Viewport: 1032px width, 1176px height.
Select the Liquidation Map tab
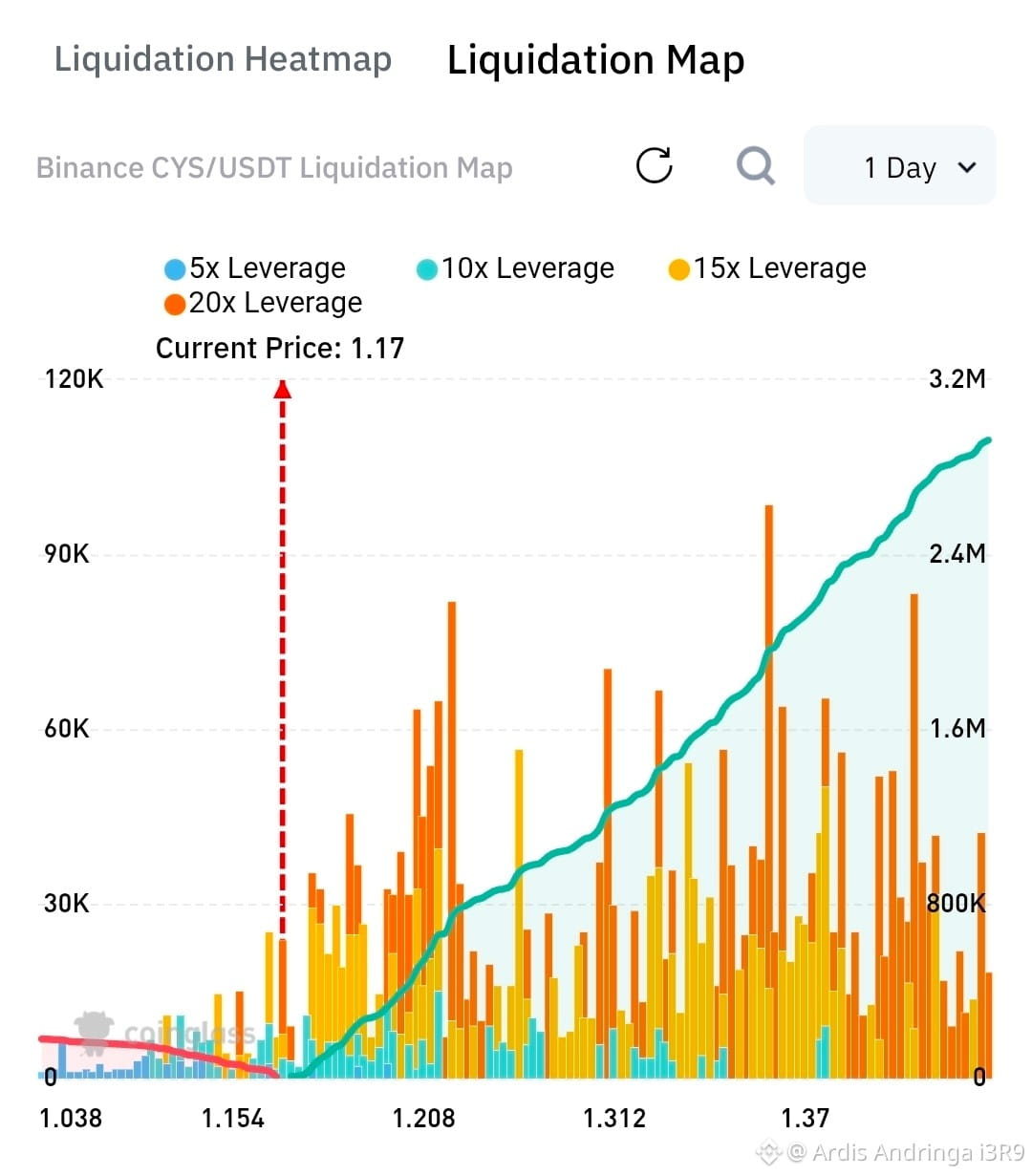[596, 60]
